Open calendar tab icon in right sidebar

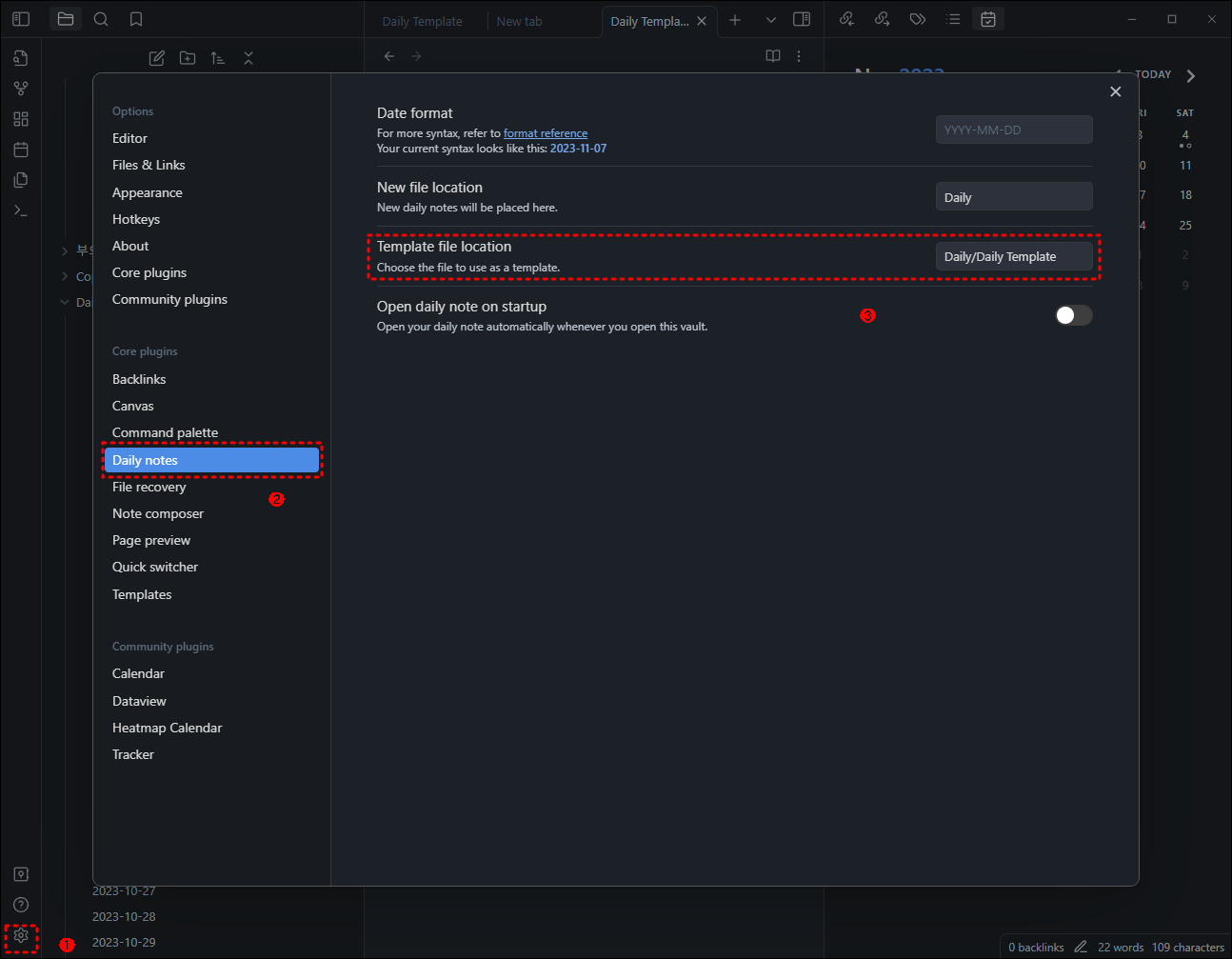click(988, 19)
